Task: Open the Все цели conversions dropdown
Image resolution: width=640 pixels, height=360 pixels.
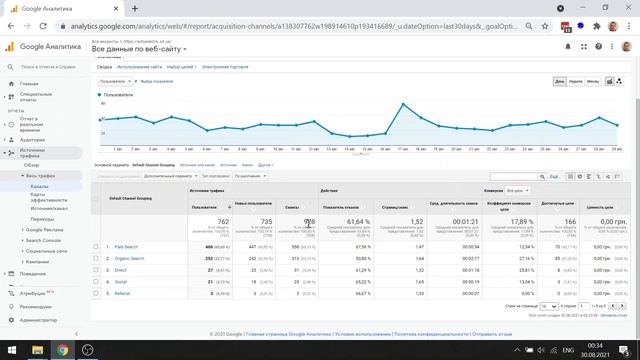Action: (518, 191)
